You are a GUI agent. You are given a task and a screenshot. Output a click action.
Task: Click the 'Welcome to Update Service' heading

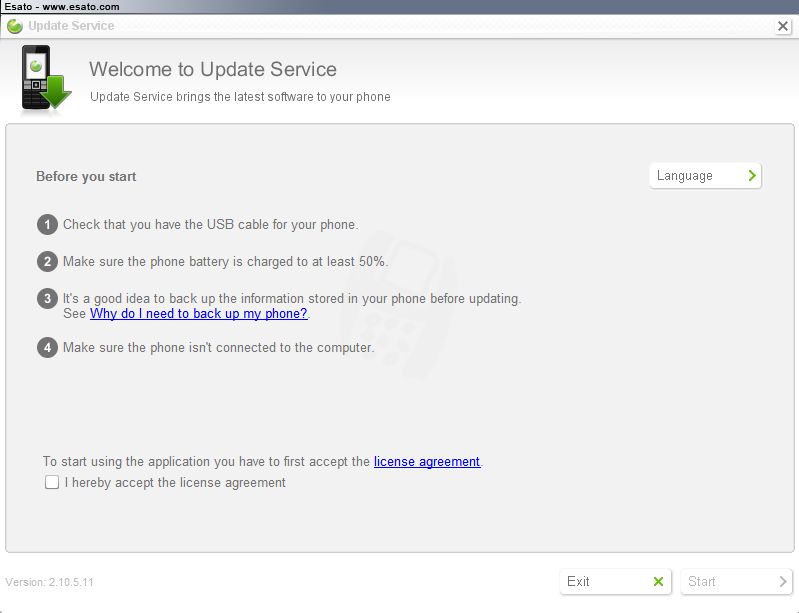(212, 69)
